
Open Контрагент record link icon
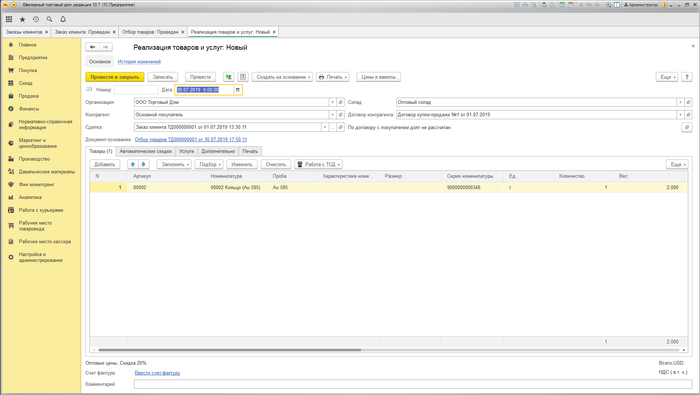pos(341,115)
